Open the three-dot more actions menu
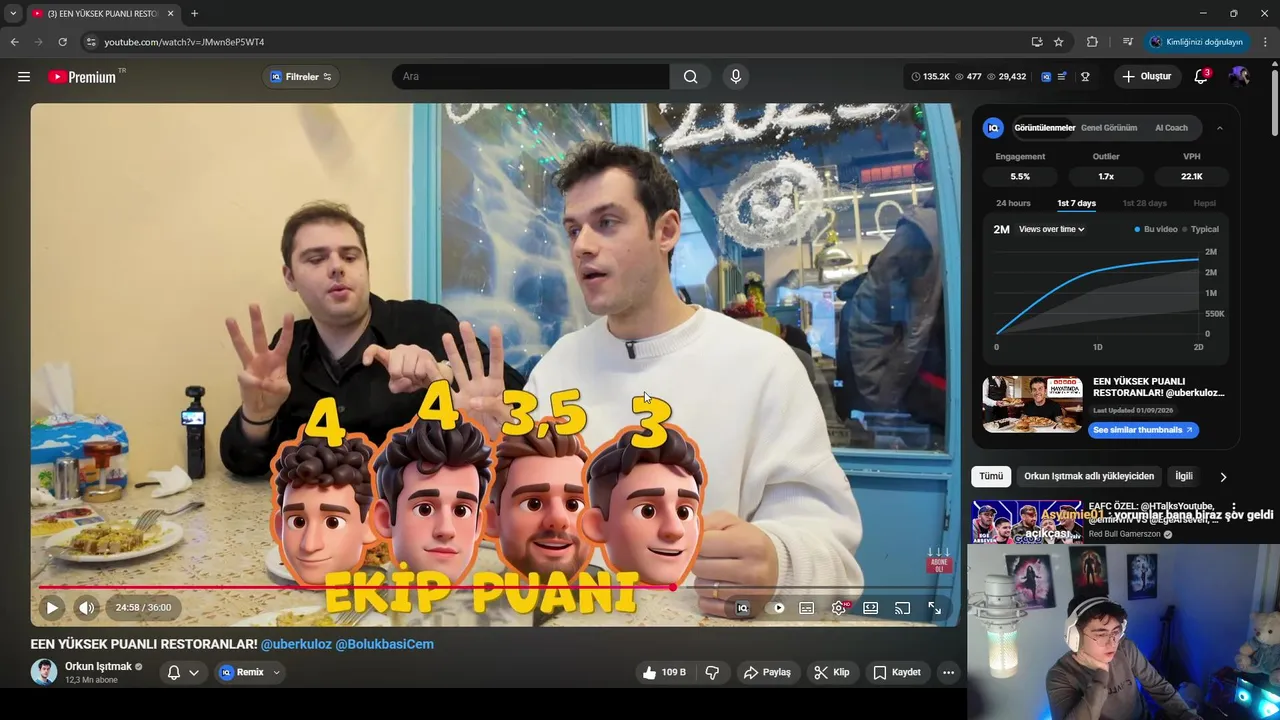This screenshot has height=720, width=1280. pyautogui.click(x=949, y=672)
